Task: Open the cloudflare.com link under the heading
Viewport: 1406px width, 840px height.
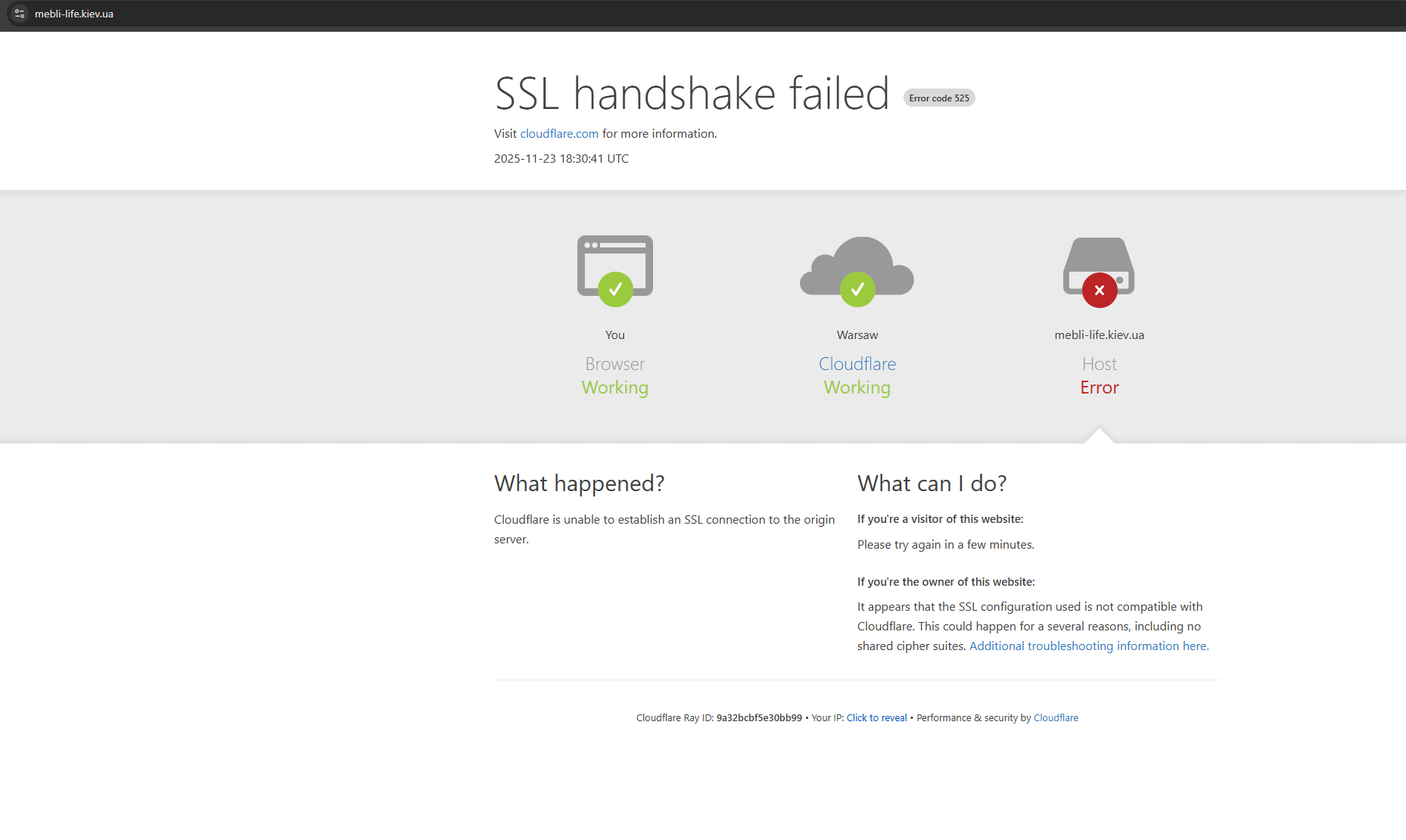Action: pos(559,134)
